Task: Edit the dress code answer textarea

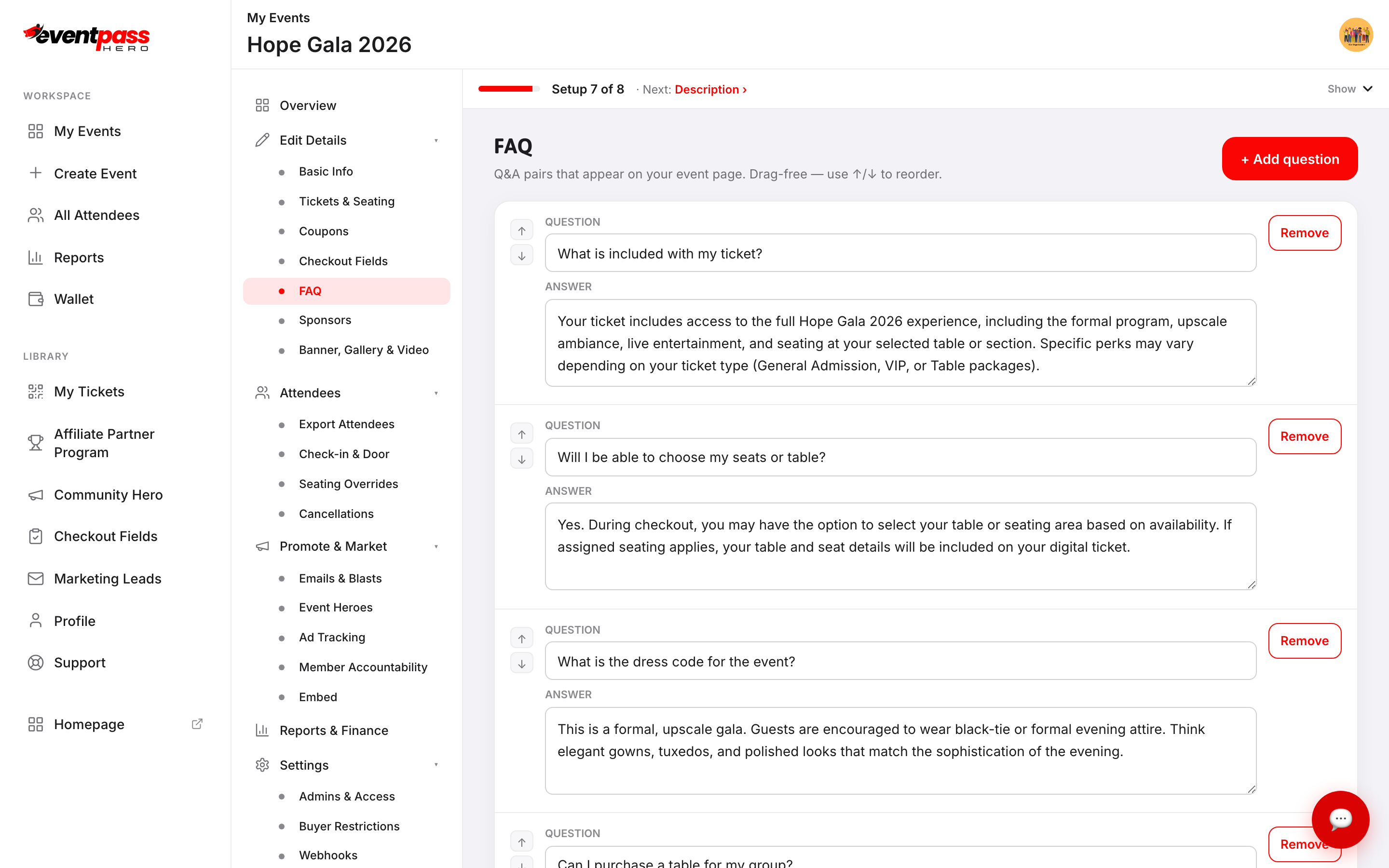Action: coord(900,750)
